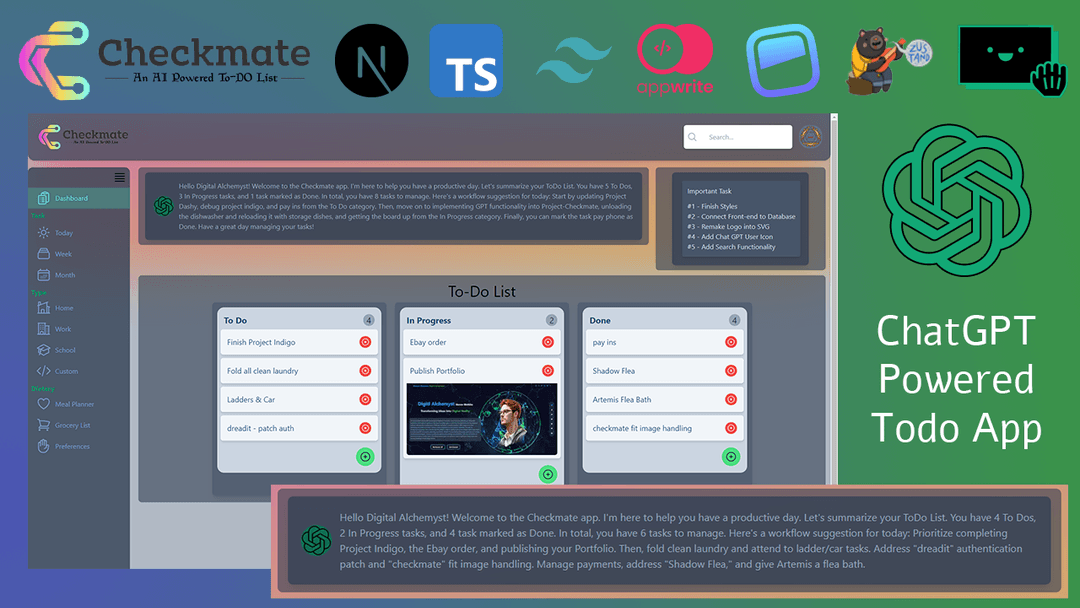The image size is (1080, 608).
Task: Click the search box in the header
Action: coord(738,137)
